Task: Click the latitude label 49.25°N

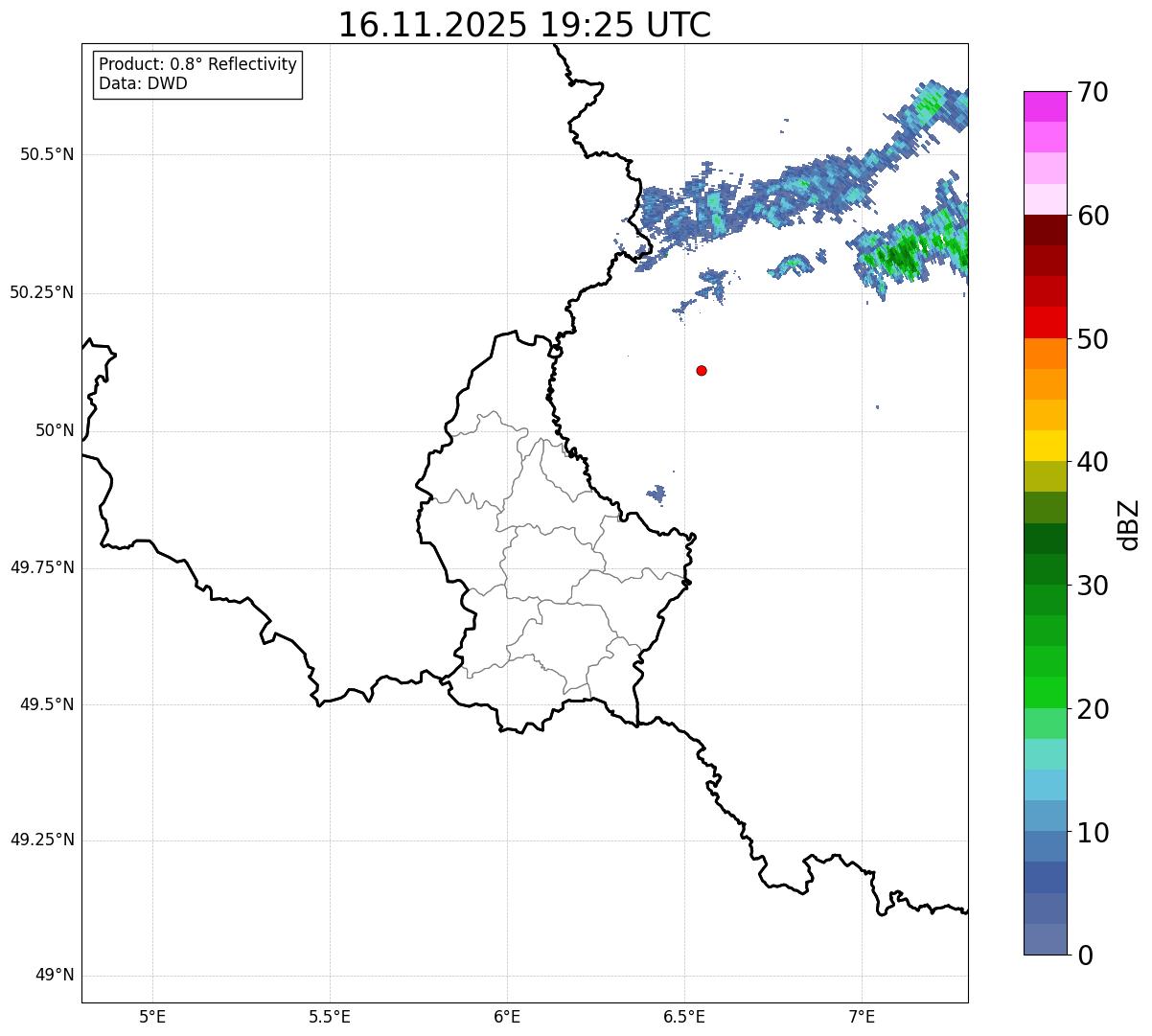Action: coord(41,840)
